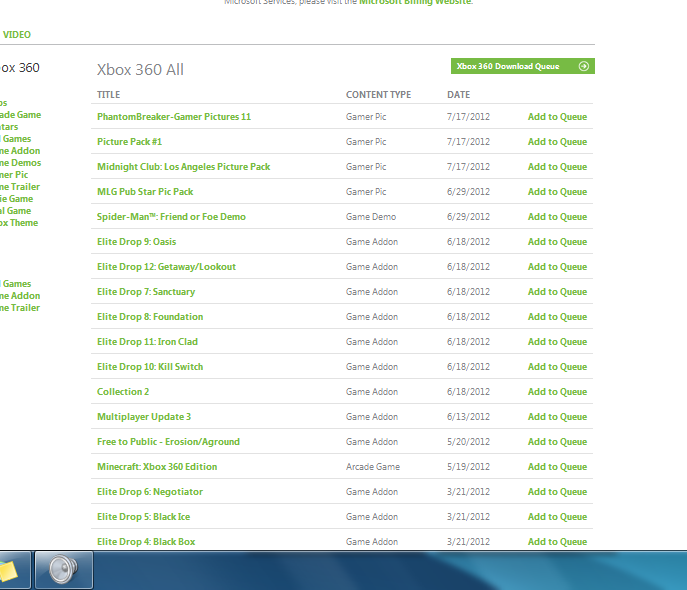This screenshot has width=687, height=590.
Task: Open Elite Drop 5: Black Ice link
Action: [x=143, y=516]
